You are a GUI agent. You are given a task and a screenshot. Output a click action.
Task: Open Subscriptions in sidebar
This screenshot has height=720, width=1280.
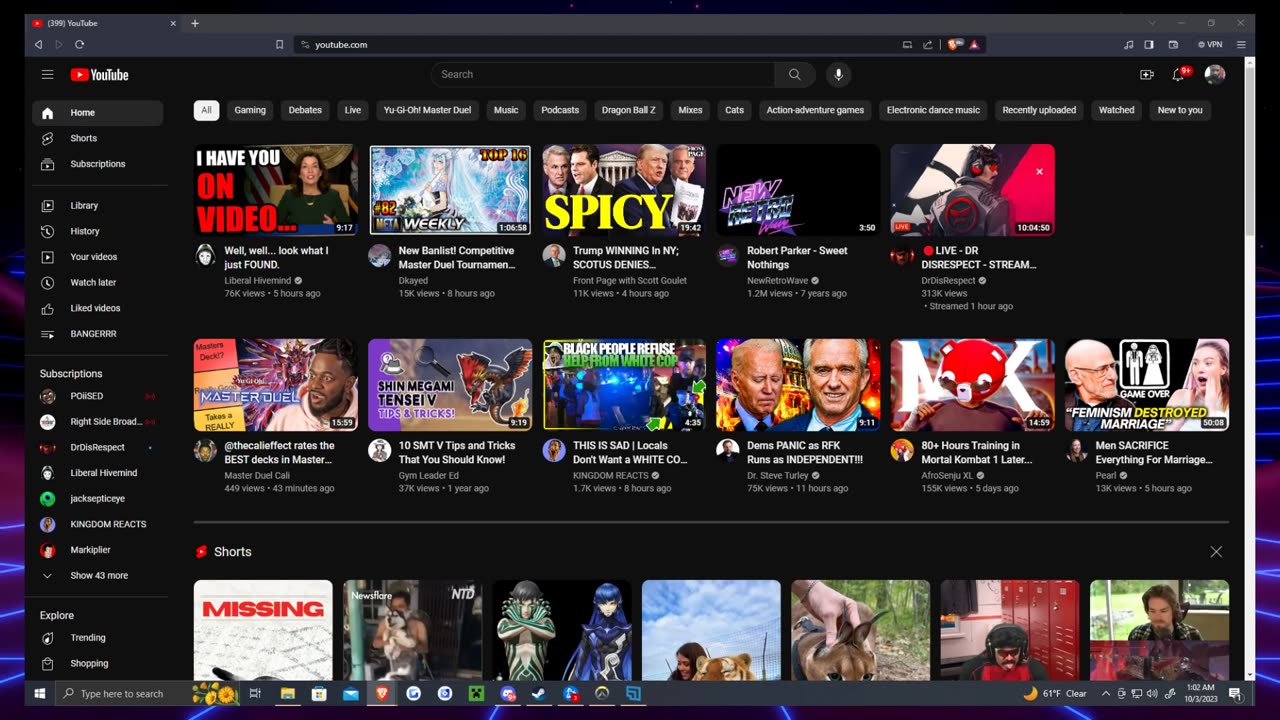tap(97, 164)
